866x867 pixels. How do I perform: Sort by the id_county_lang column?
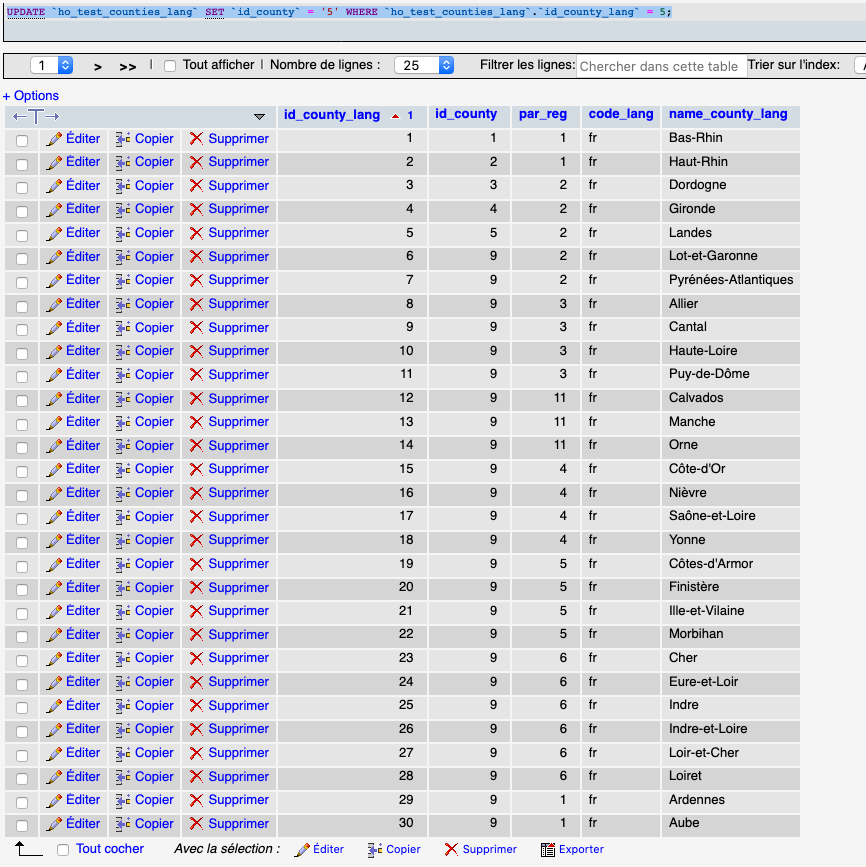pos(332,114)
